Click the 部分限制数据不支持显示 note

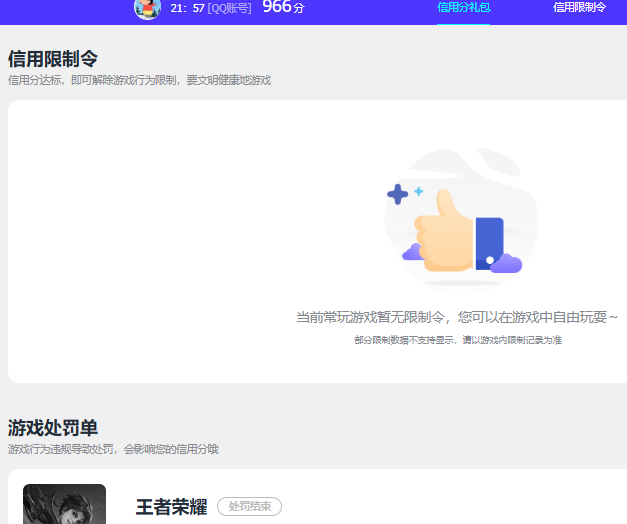[x=458, y=340]
